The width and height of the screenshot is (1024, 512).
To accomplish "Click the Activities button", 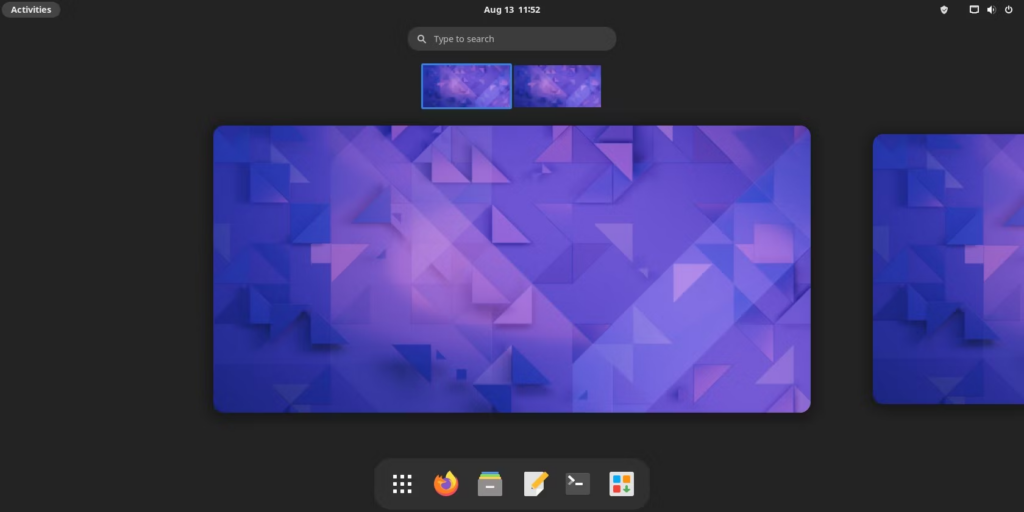I will [x=31, y=10].
